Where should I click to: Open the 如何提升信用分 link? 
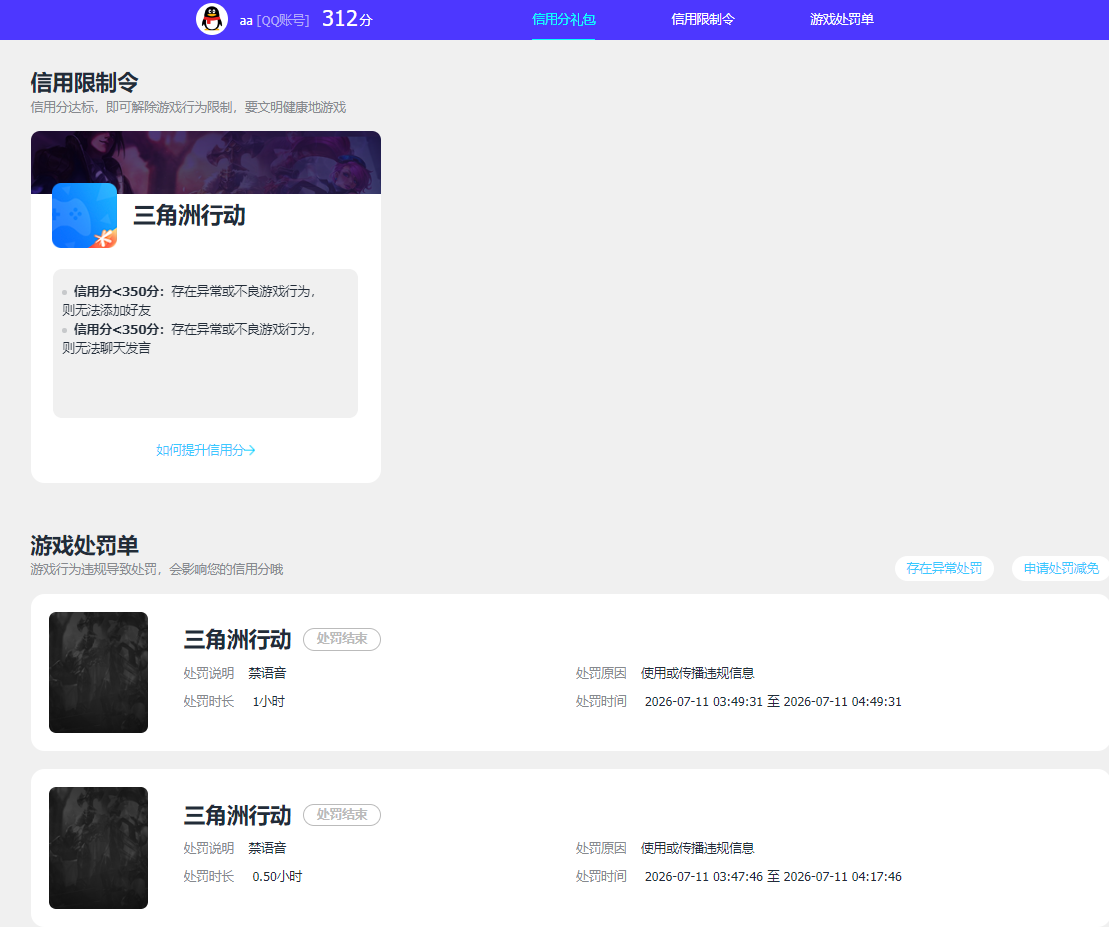tap(205, 450)
